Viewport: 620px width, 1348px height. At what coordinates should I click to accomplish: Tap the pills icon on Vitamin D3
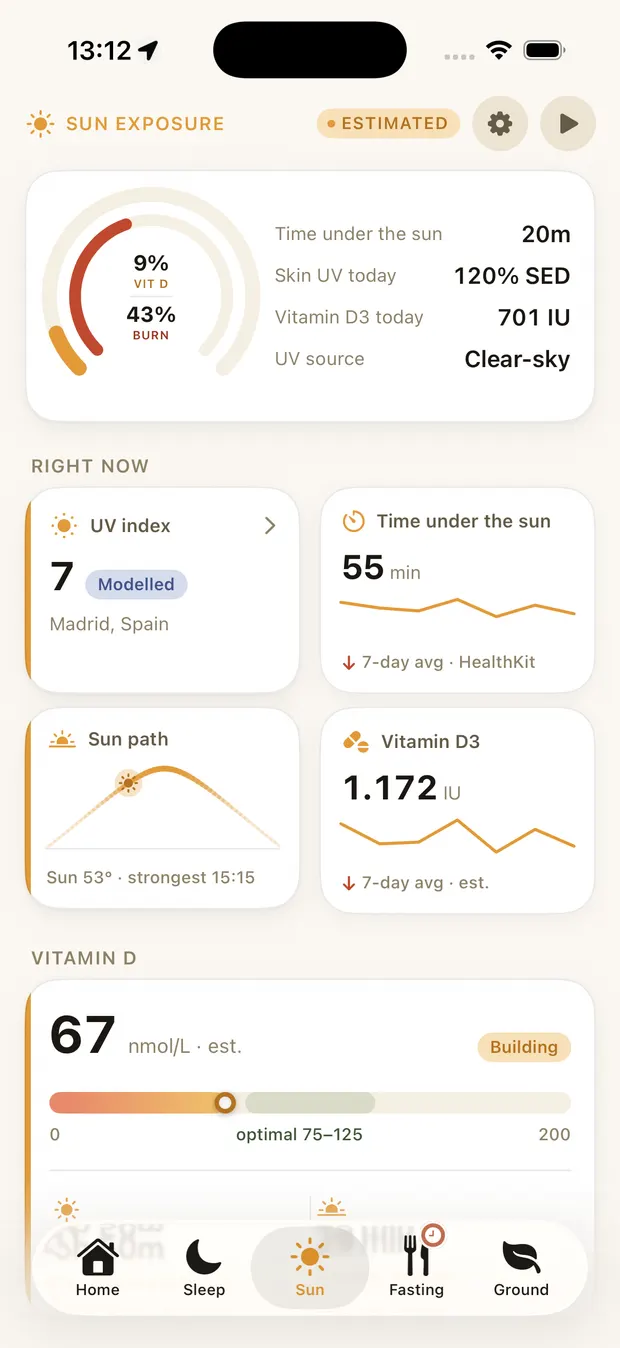pyautogui.click(x=355, y=742)
